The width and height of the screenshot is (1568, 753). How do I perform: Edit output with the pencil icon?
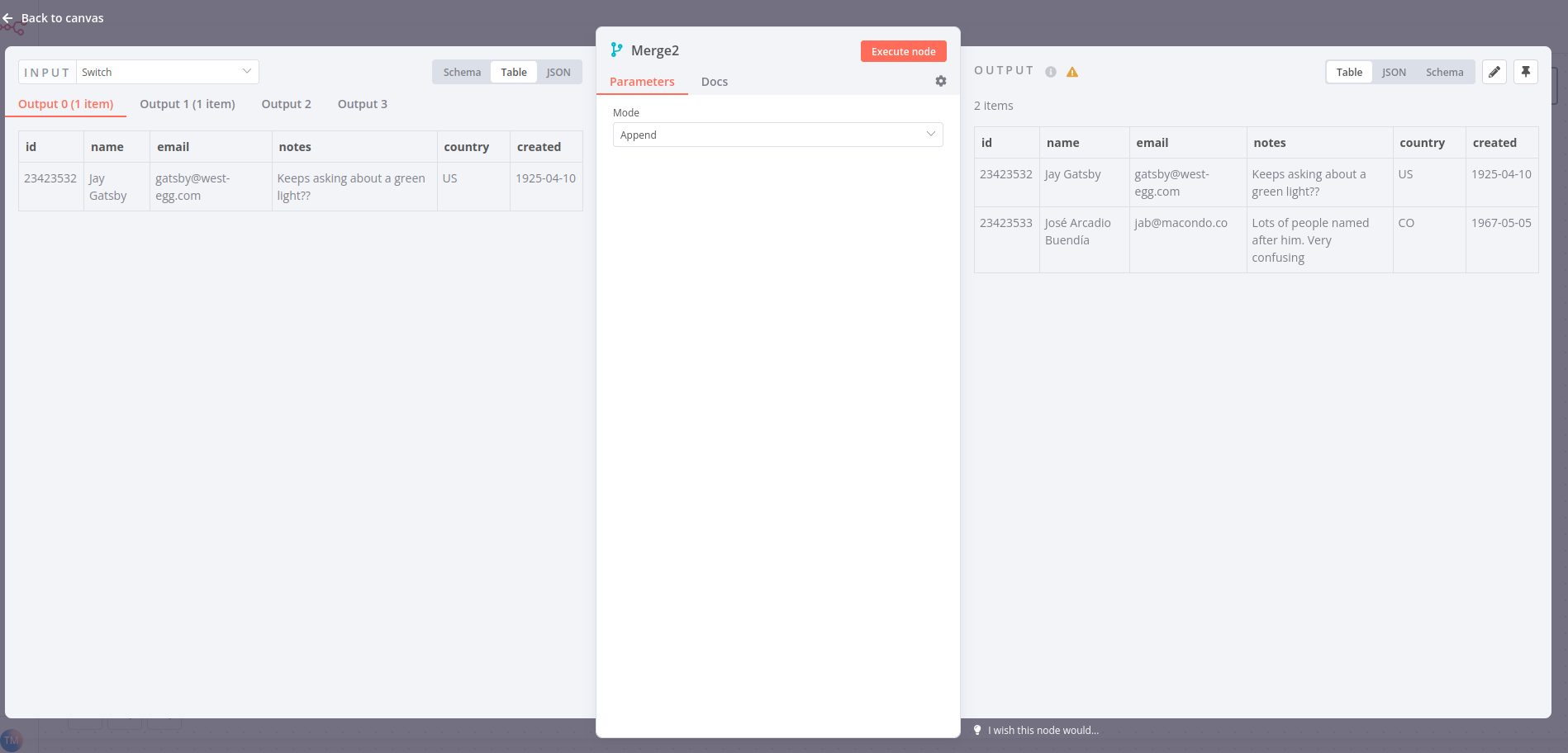(1494, 72)
